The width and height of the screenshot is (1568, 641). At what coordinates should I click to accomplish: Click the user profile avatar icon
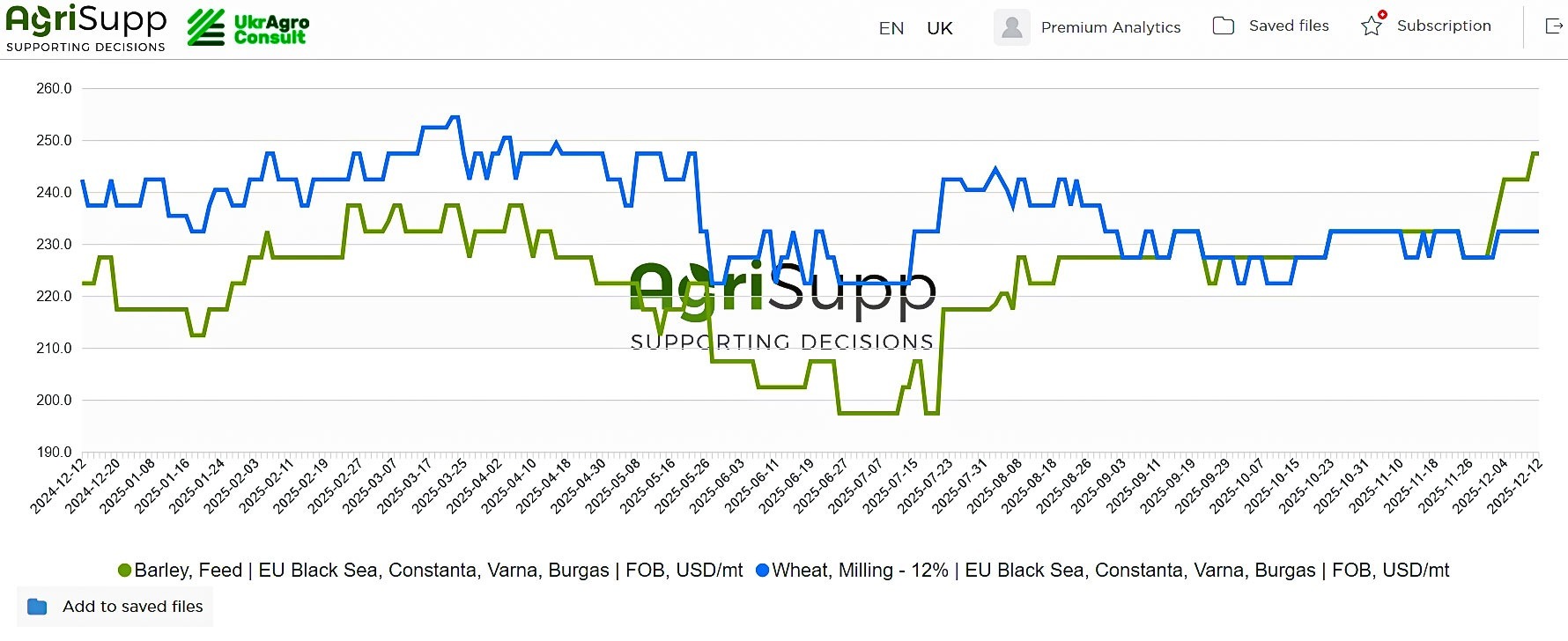[x=1012, y=27]
